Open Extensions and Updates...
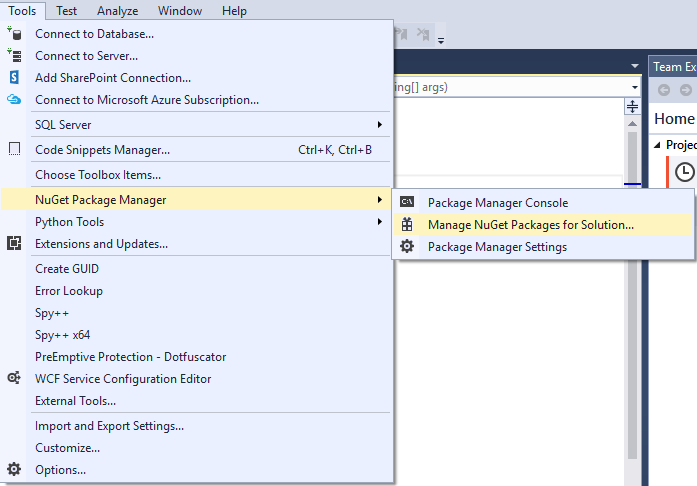The image size is (697, 486). coord(196,244)
